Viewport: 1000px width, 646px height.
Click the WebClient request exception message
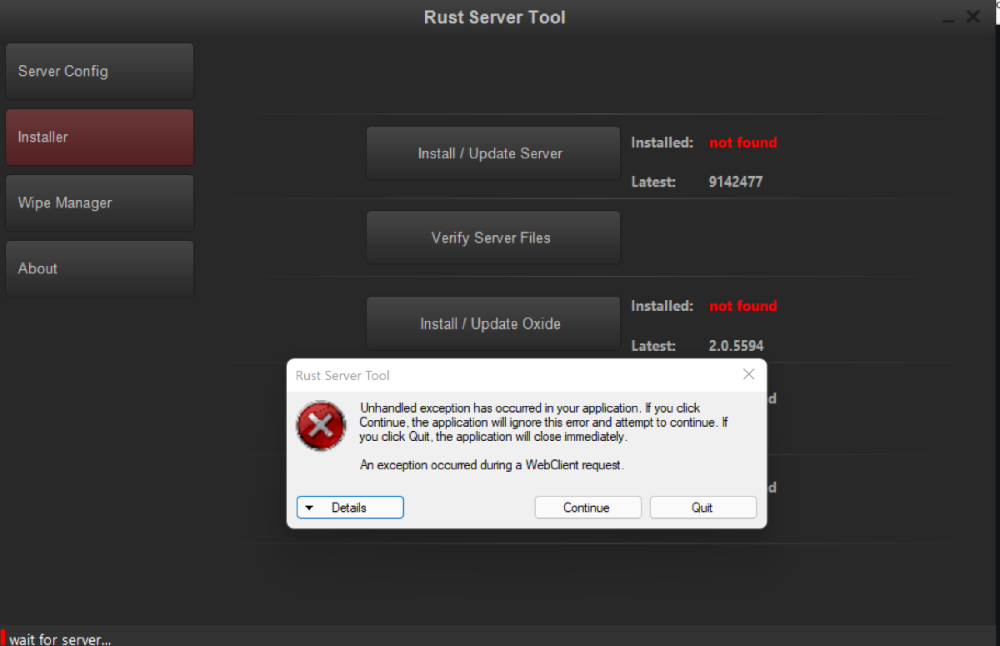tap(491, 465)
